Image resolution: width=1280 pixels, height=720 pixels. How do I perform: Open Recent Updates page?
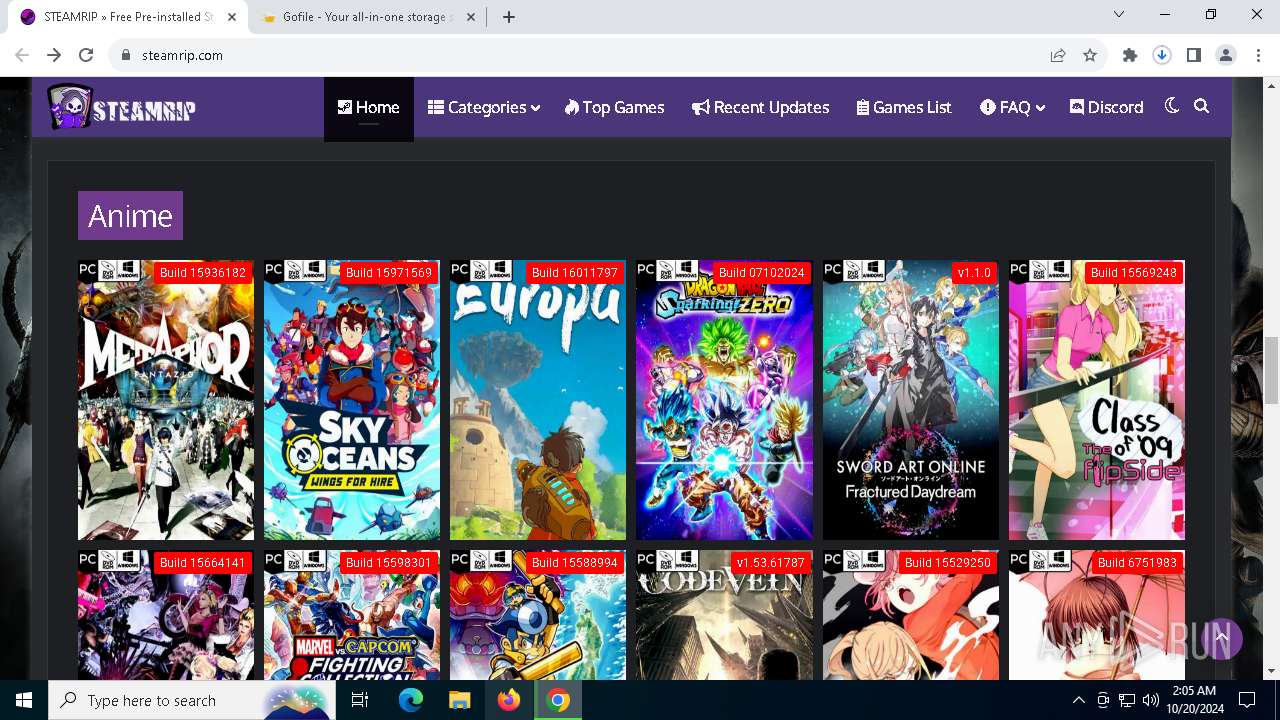[760, 107]
